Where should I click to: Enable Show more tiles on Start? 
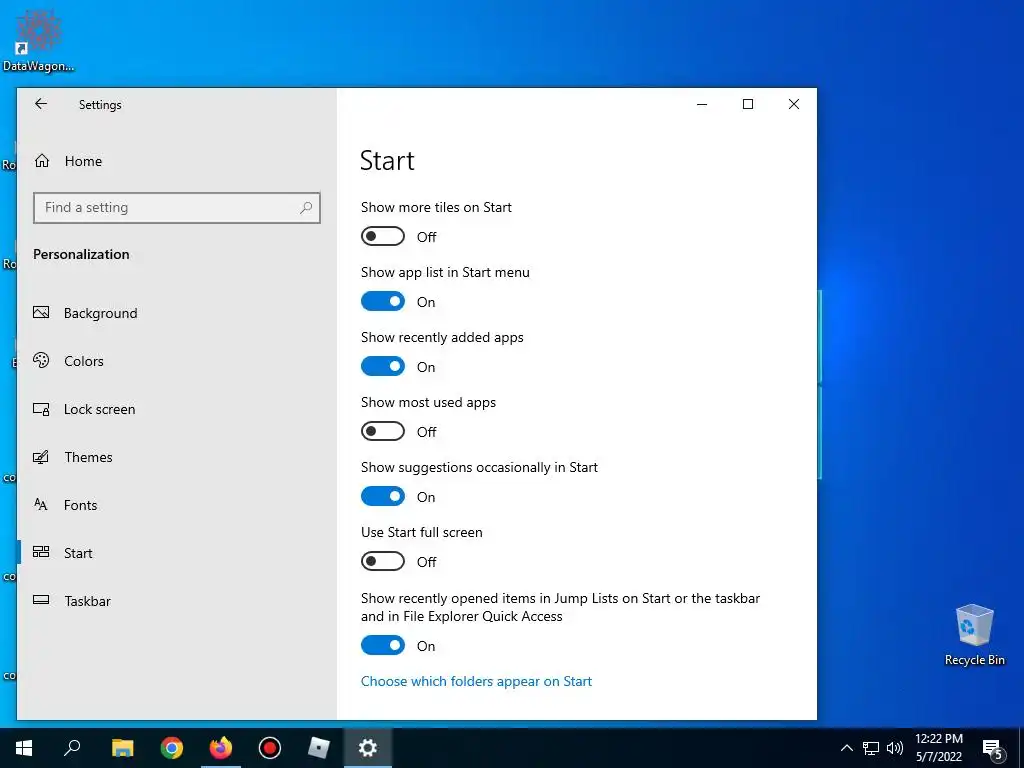tap(383, 236)
